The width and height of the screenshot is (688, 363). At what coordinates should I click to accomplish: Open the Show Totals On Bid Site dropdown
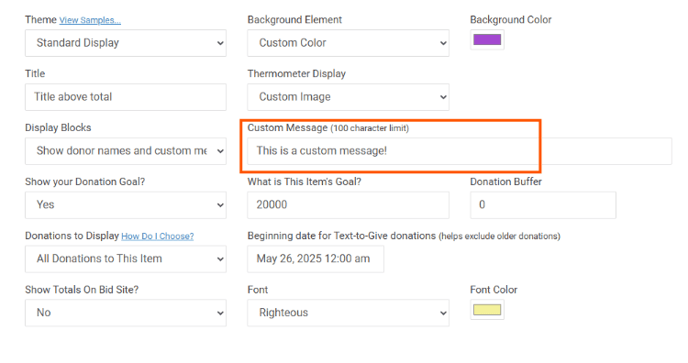click(x=125, y=313)
